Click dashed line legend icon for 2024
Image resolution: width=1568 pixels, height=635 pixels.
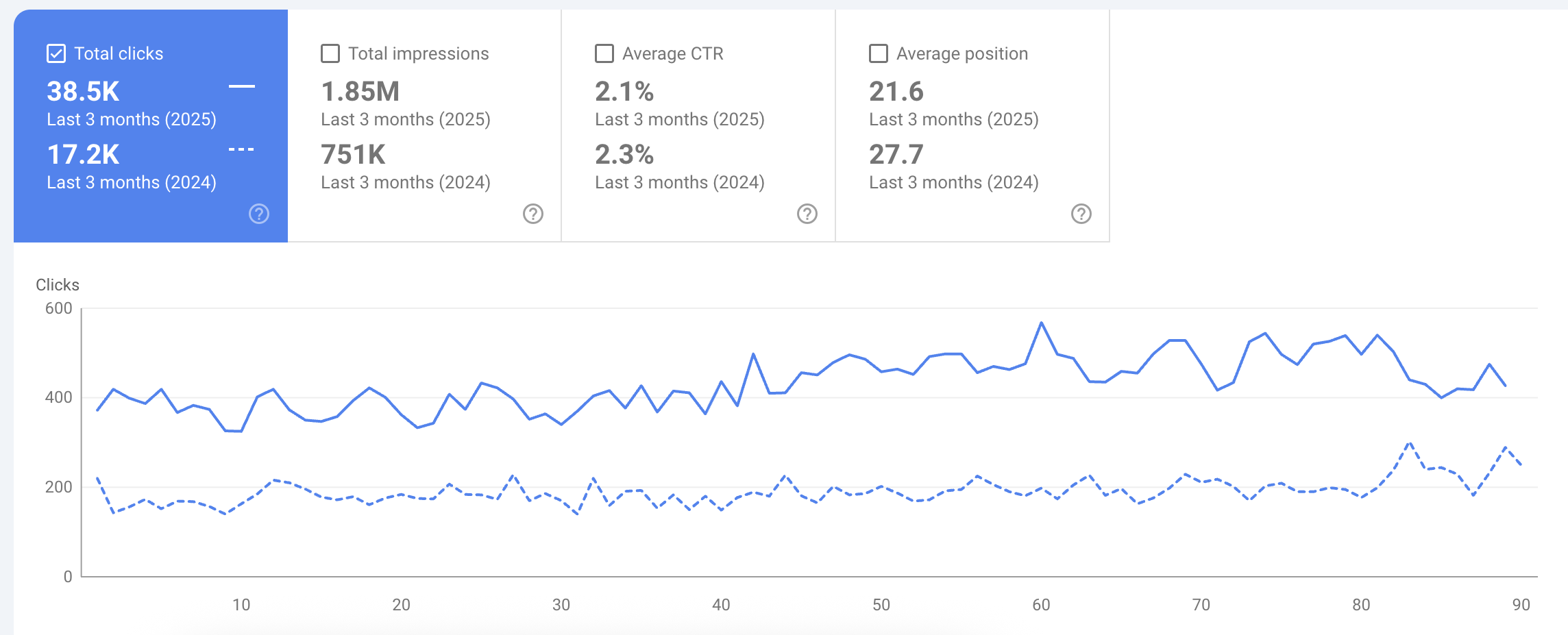[241, 149]
